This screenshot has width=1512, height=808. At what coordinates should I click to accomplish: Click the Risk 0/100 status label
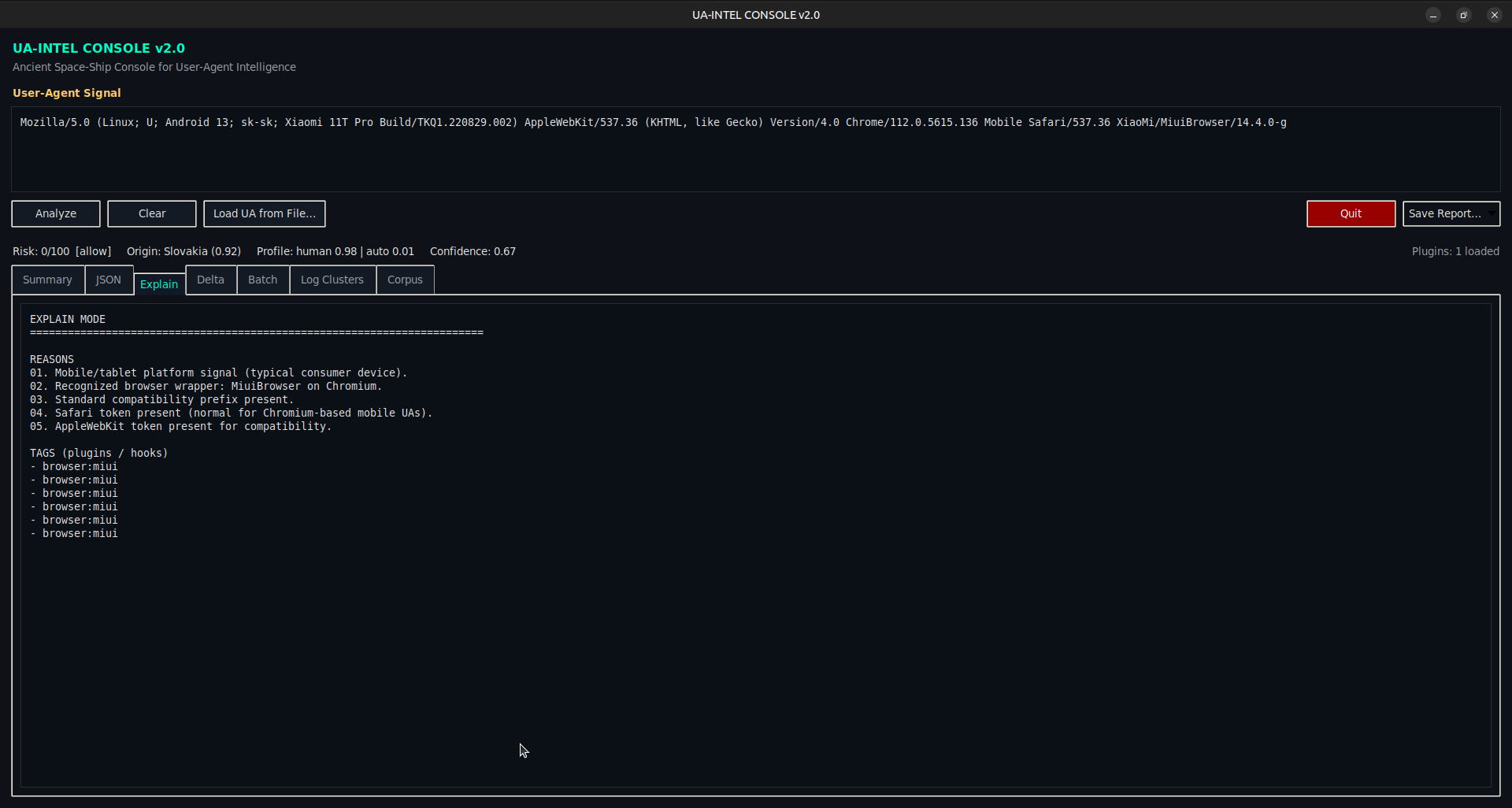(x=61, y=251)
